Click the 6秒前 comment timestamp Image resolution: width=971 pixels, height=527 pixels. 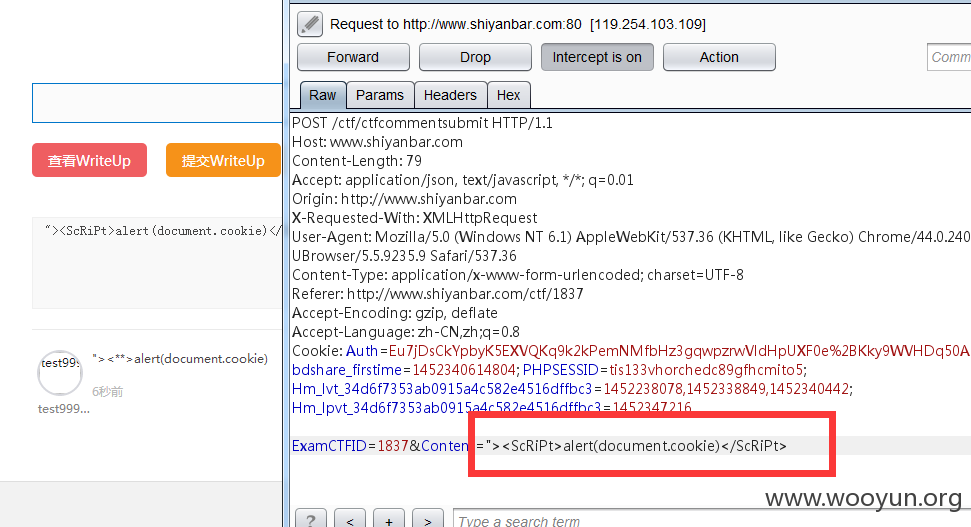(x=107, y=391)
